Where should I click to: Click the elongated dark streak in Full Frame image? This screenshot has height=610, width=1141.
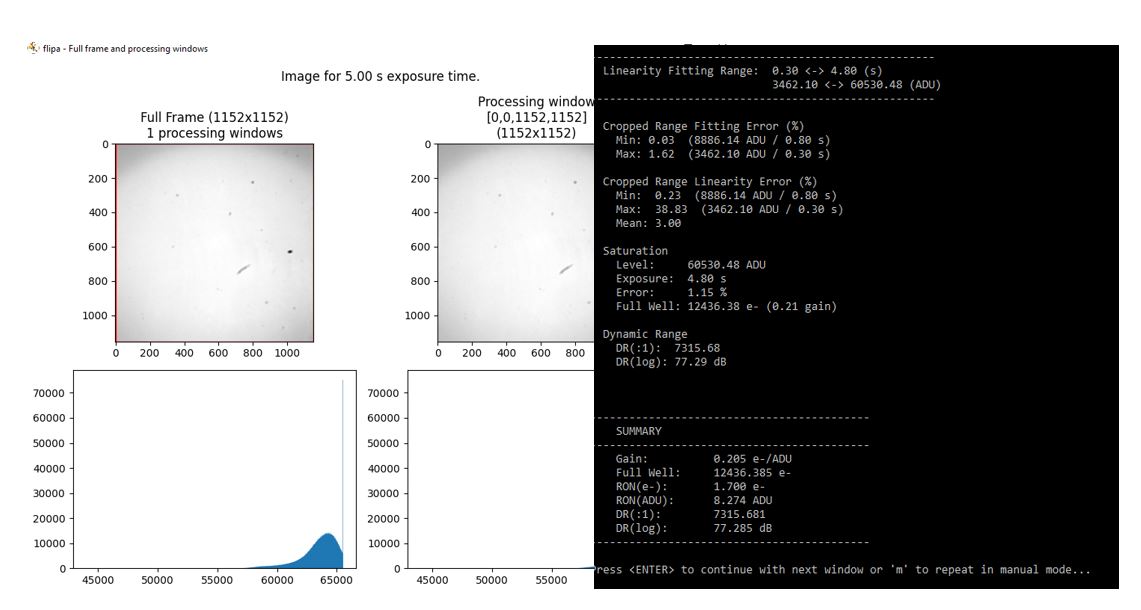(243, 269)
